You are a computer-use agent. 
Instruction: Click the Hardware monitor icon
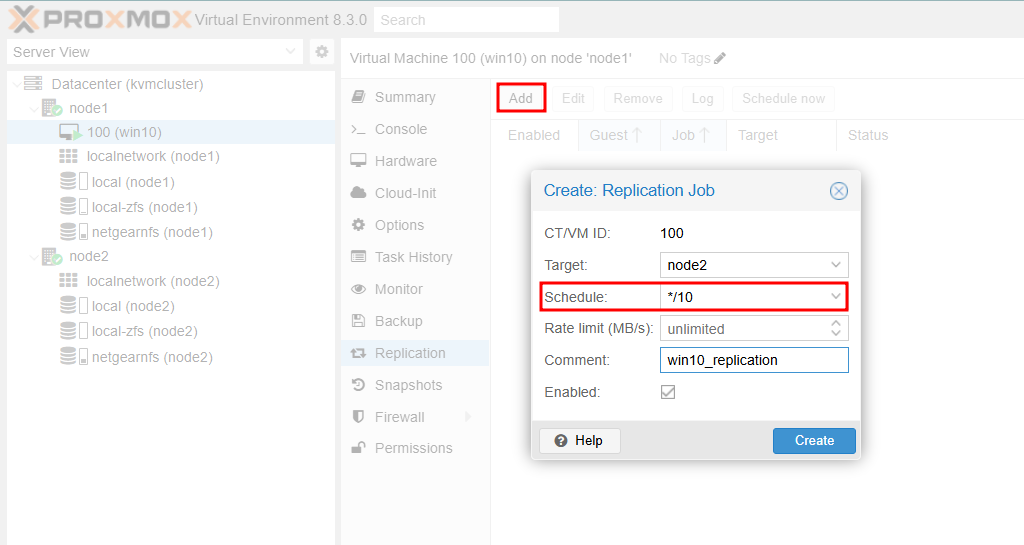pos(358,161)
